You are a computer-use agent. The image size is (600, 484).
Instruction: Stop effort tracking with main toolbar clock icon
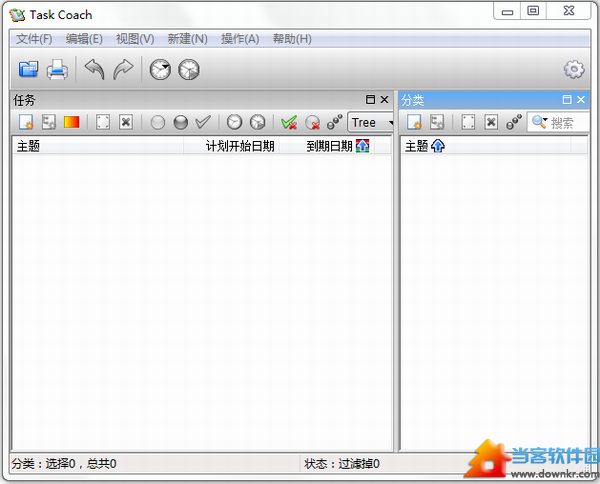pyautogui.click(x=189, y=70)
